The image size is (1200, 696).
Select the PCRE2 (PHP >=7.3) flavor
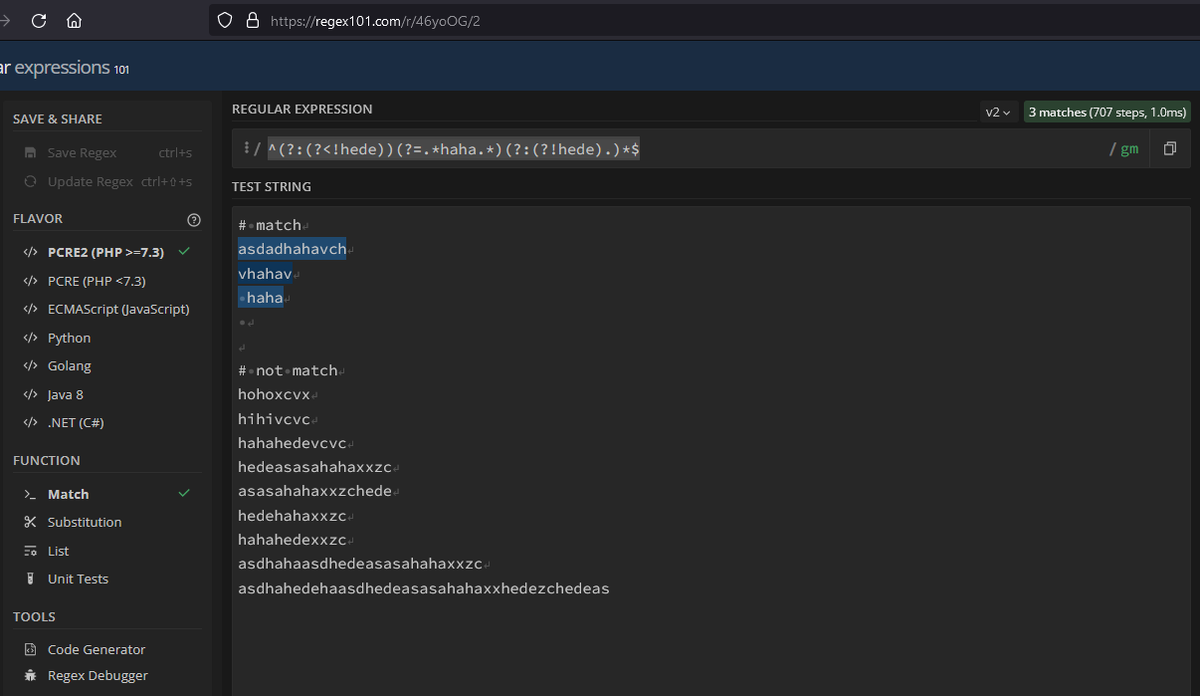pyautogui.click(x=107, y=252)
